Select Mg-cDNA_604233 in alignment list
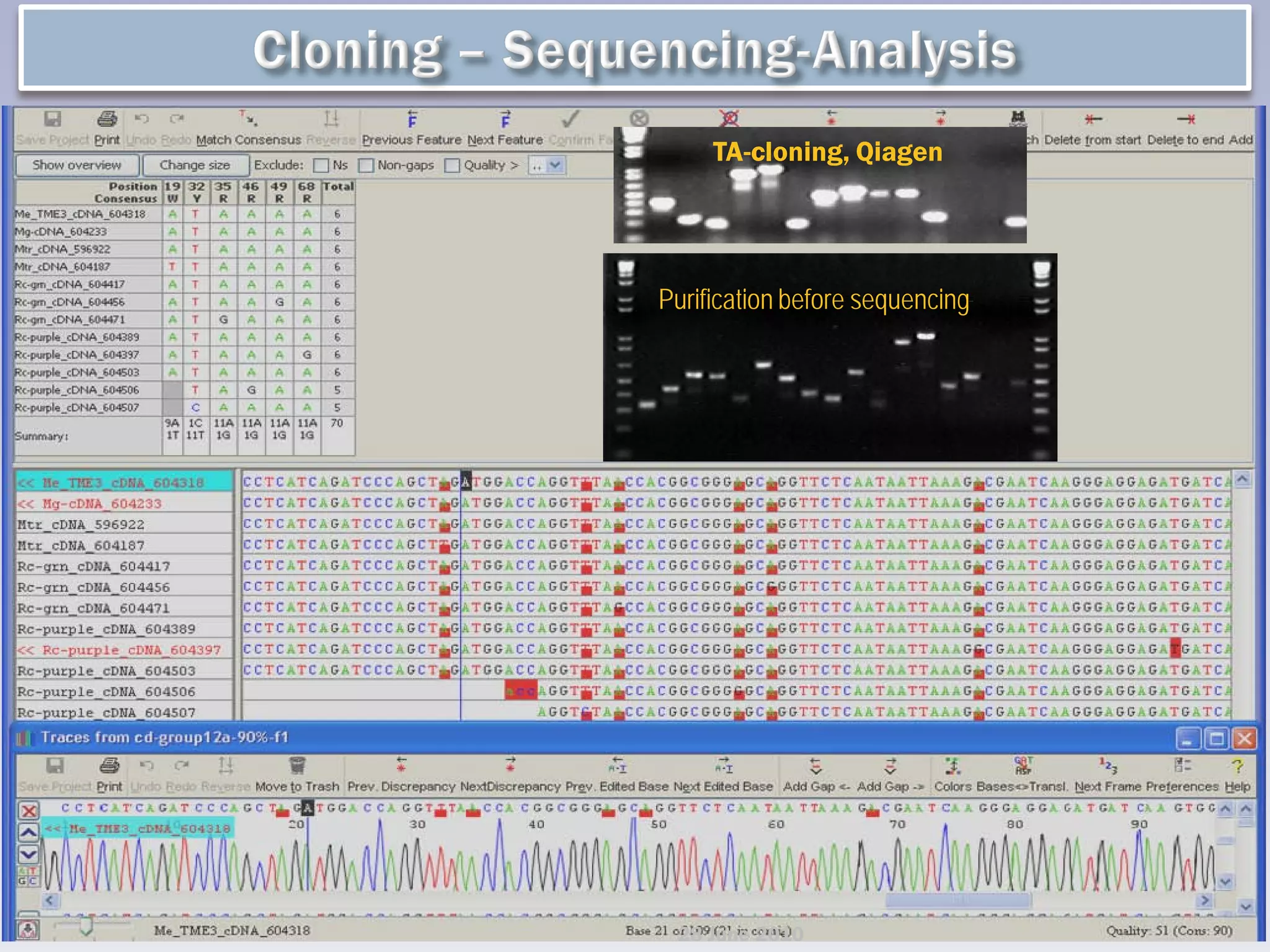This screenshot has width=1270, height=952. click(x=124, y=503)
